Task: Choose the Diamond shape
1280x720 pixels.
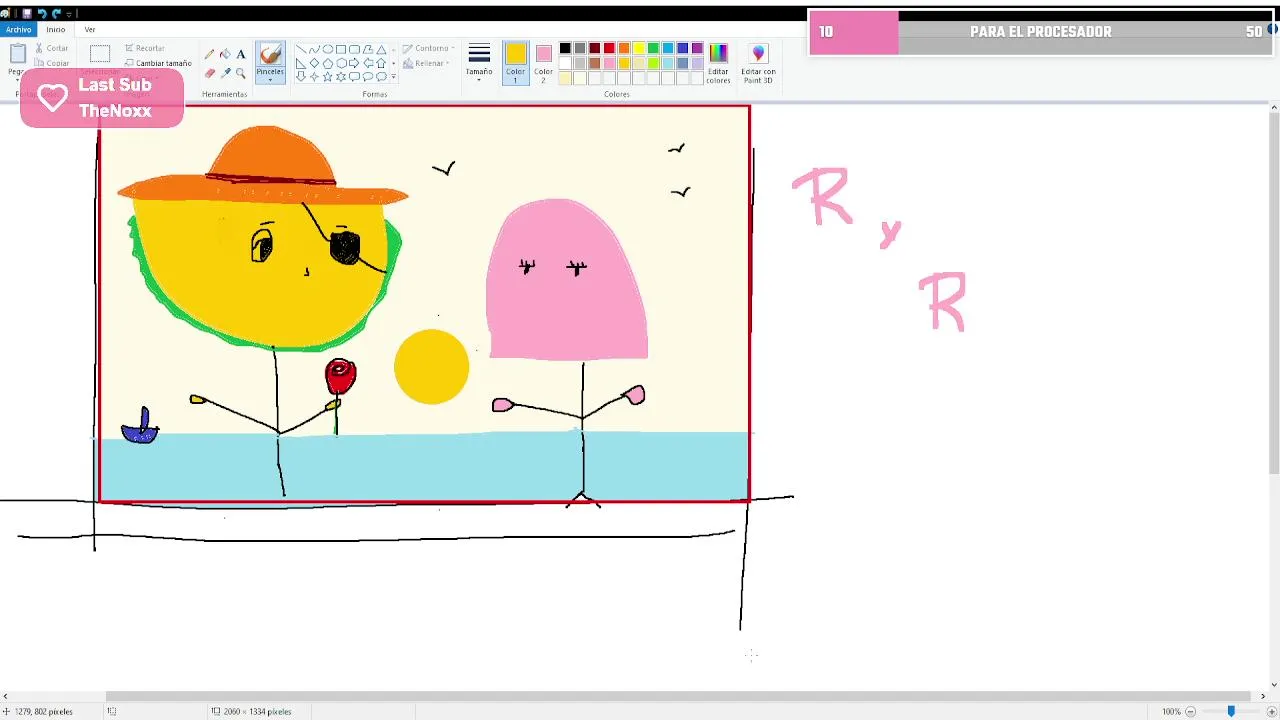Action: tap(314, 63)
